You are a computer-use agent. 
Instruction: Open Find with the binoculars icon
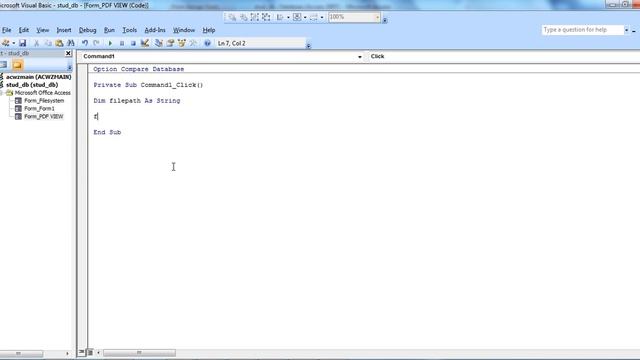point(71,43)
